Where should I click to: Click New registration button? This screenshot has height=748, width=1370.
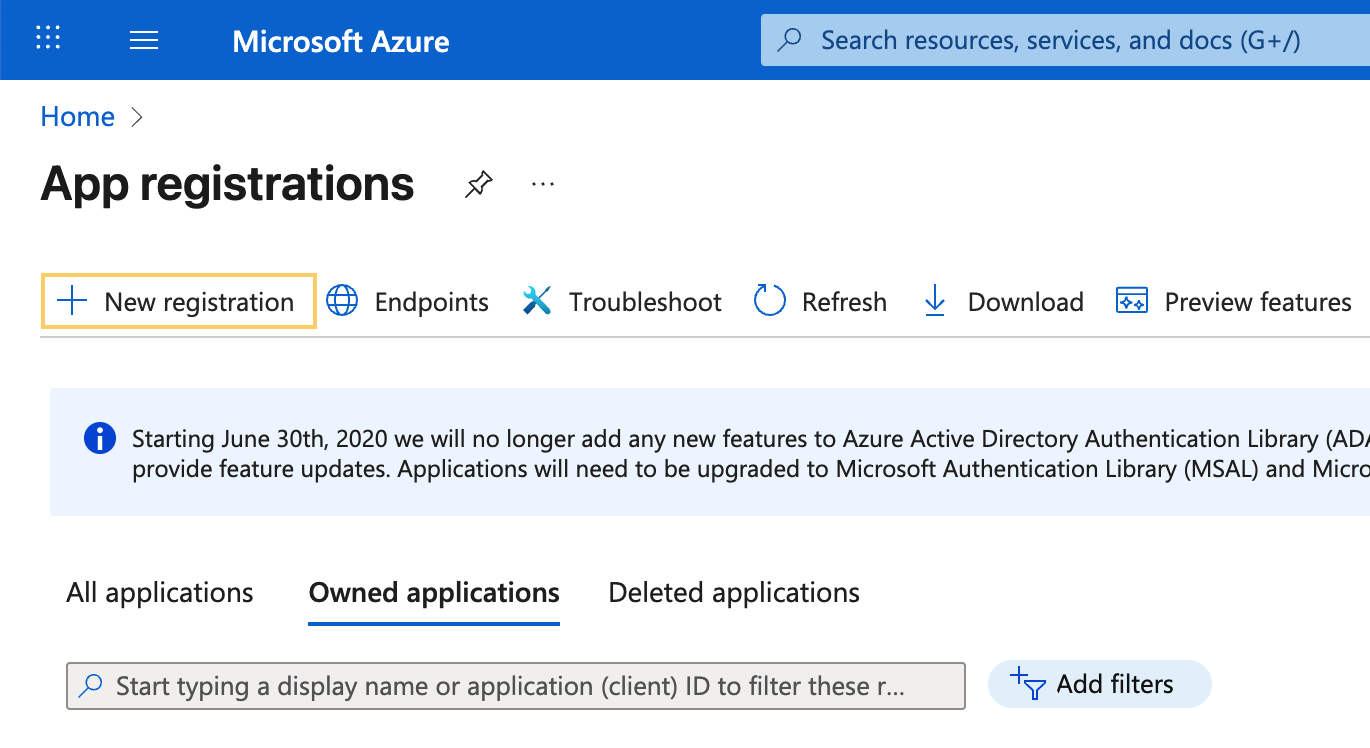pyautogui.click(x=179, y=301)
